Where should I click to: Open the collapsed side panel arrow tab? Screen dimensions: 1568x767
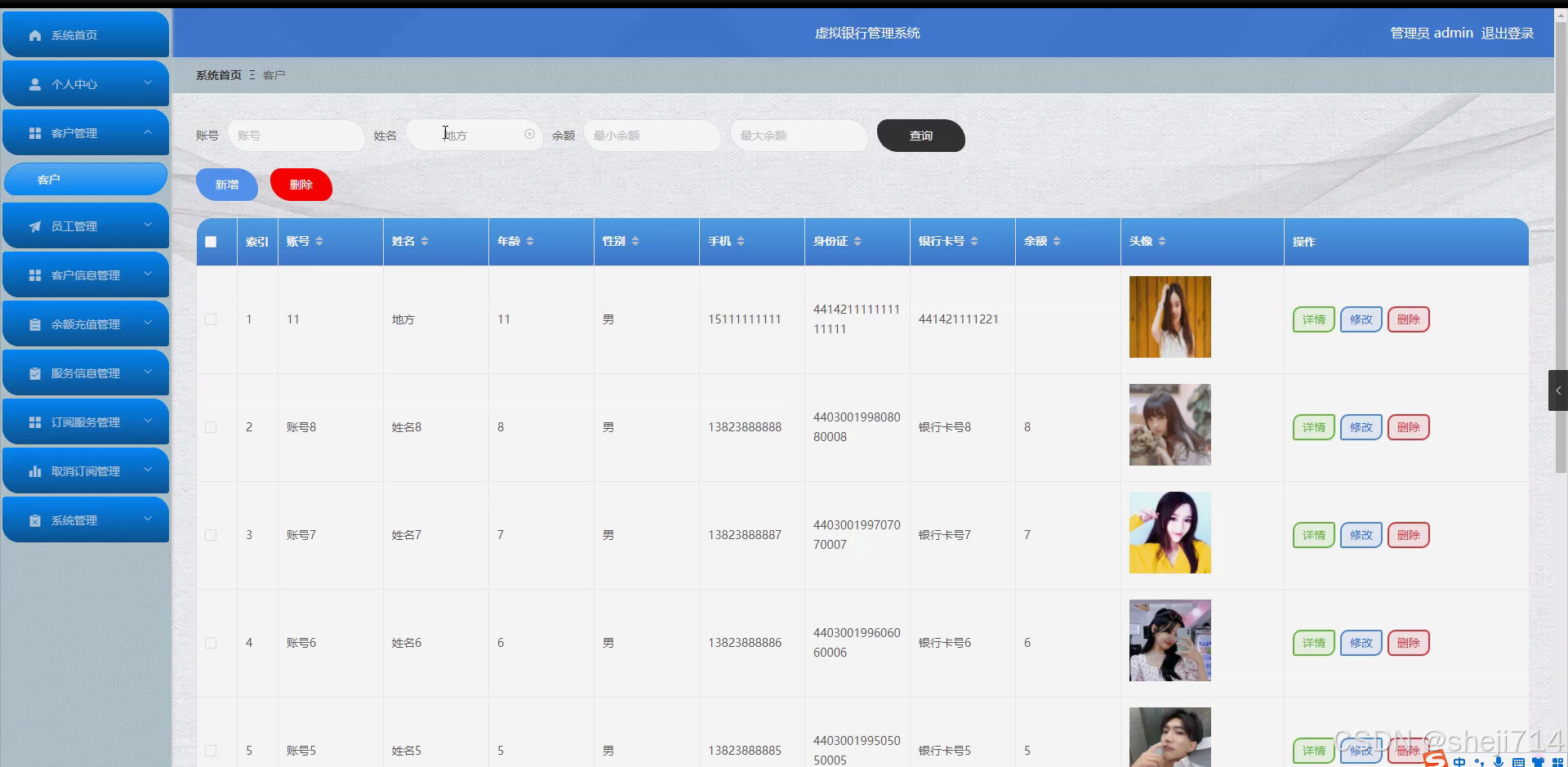click(1558, 390)
